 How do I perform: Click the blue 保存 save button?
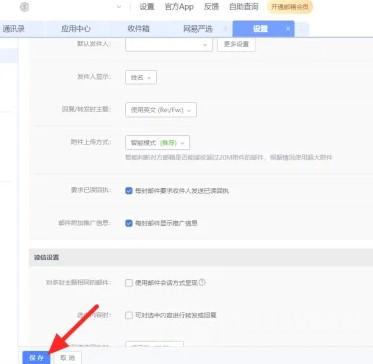[36, 358]
